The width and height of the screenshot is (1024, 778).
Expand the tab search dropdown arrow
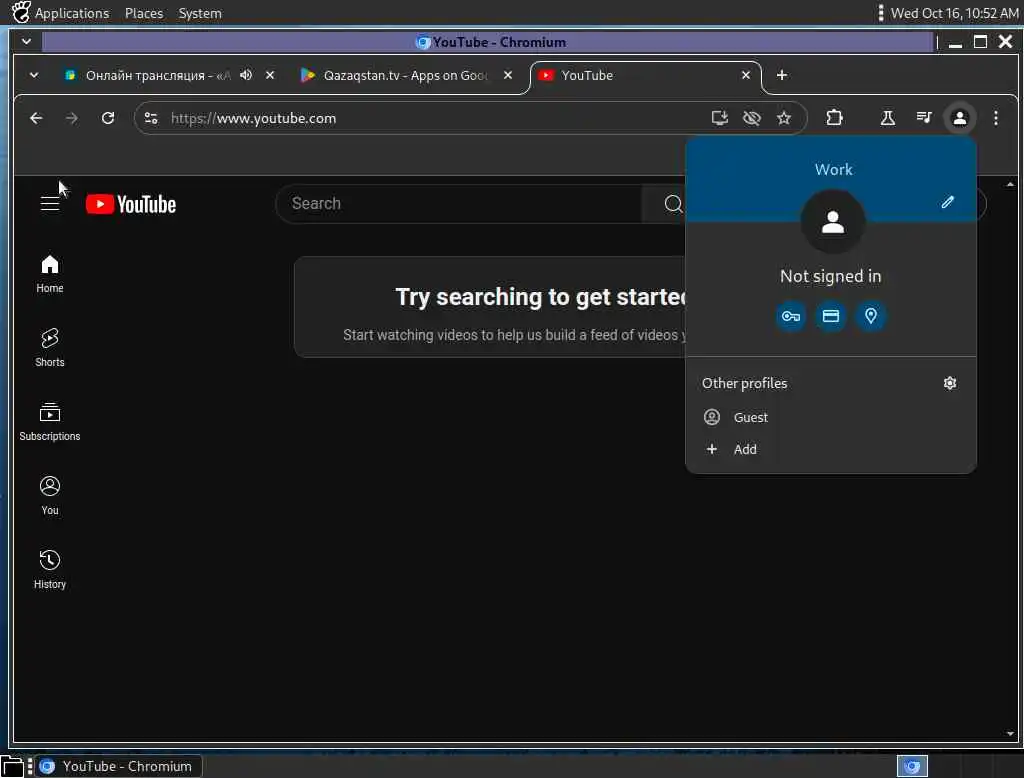(x=34, y=75)
